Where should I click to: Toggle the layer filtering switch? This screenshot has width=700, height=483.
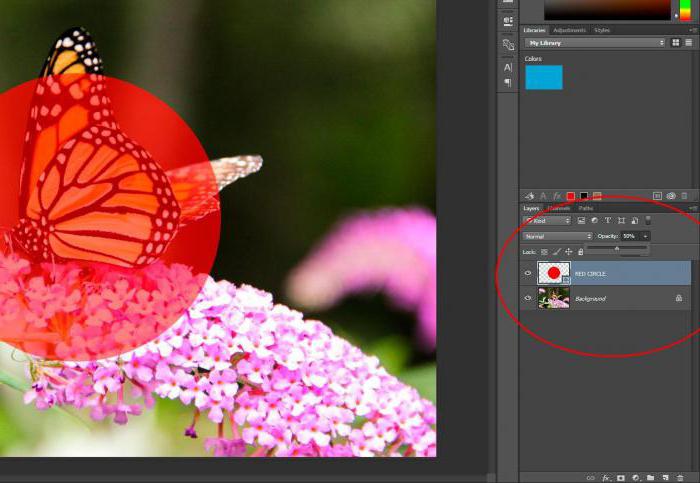[x=648, y=221]
